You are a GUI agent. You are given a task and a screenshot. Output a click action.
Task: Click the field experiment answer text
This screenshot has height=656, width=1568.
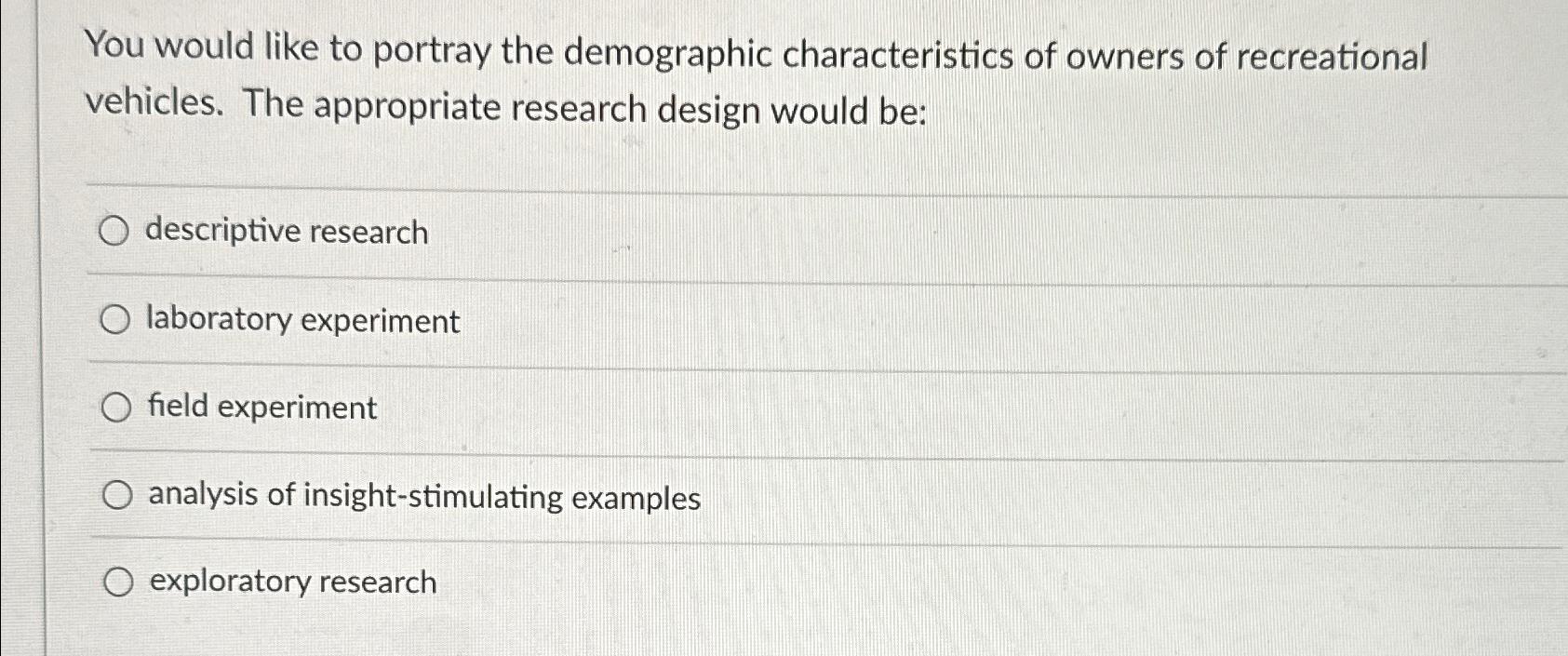point(259,408)
